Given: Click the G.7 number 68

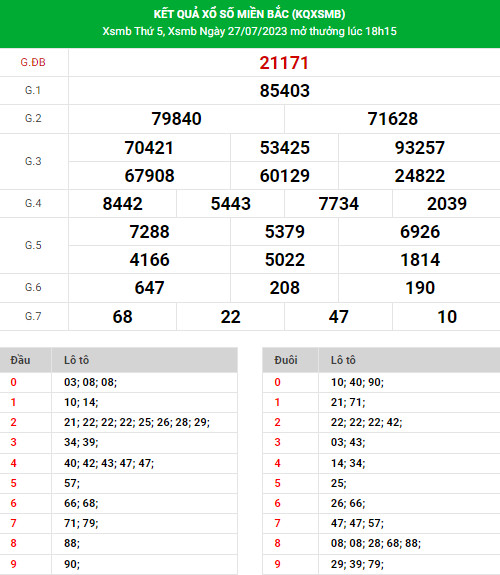Looking at the screenshot, I should [123, 317].
